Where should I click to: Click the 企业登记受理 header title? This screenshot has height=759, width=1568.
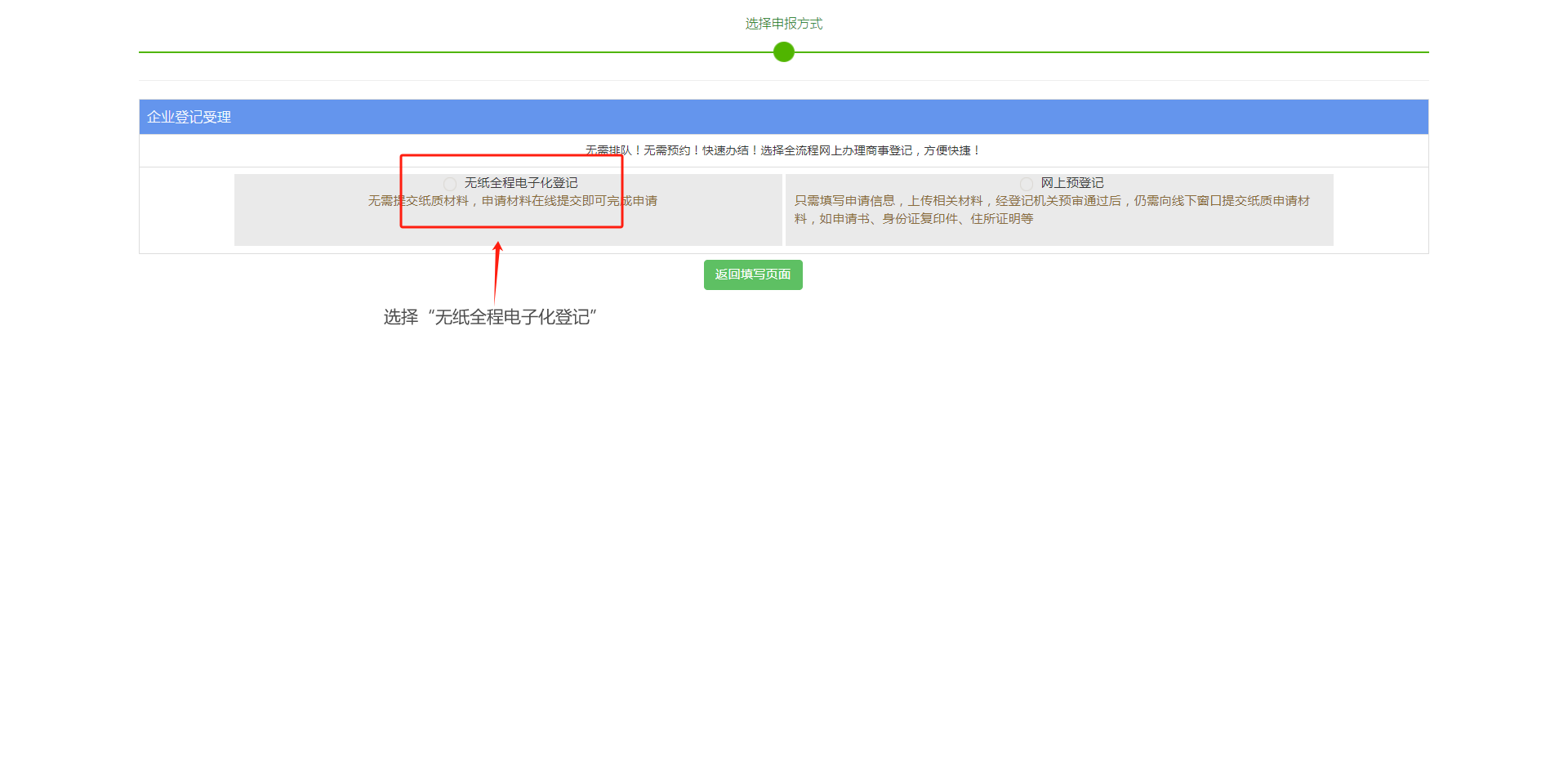pos(189,117)
